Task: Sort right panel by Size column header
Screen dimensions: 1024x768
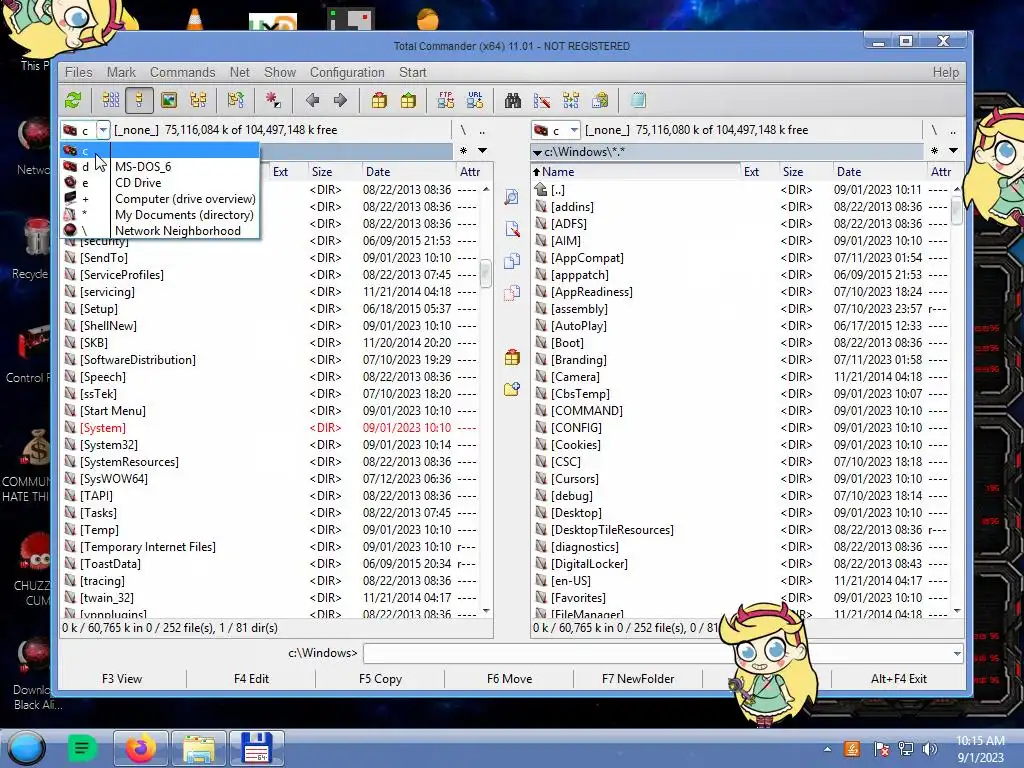Action: pyautogui.click(x=805, y=172)
